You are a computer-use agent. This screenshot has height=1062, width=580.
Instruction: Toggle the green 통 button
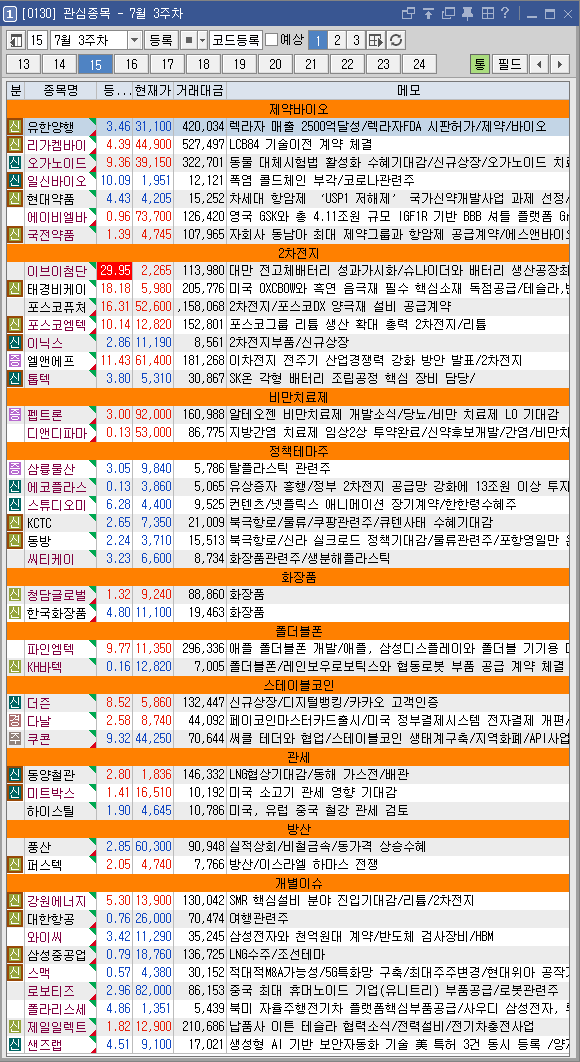coord(480,64)
